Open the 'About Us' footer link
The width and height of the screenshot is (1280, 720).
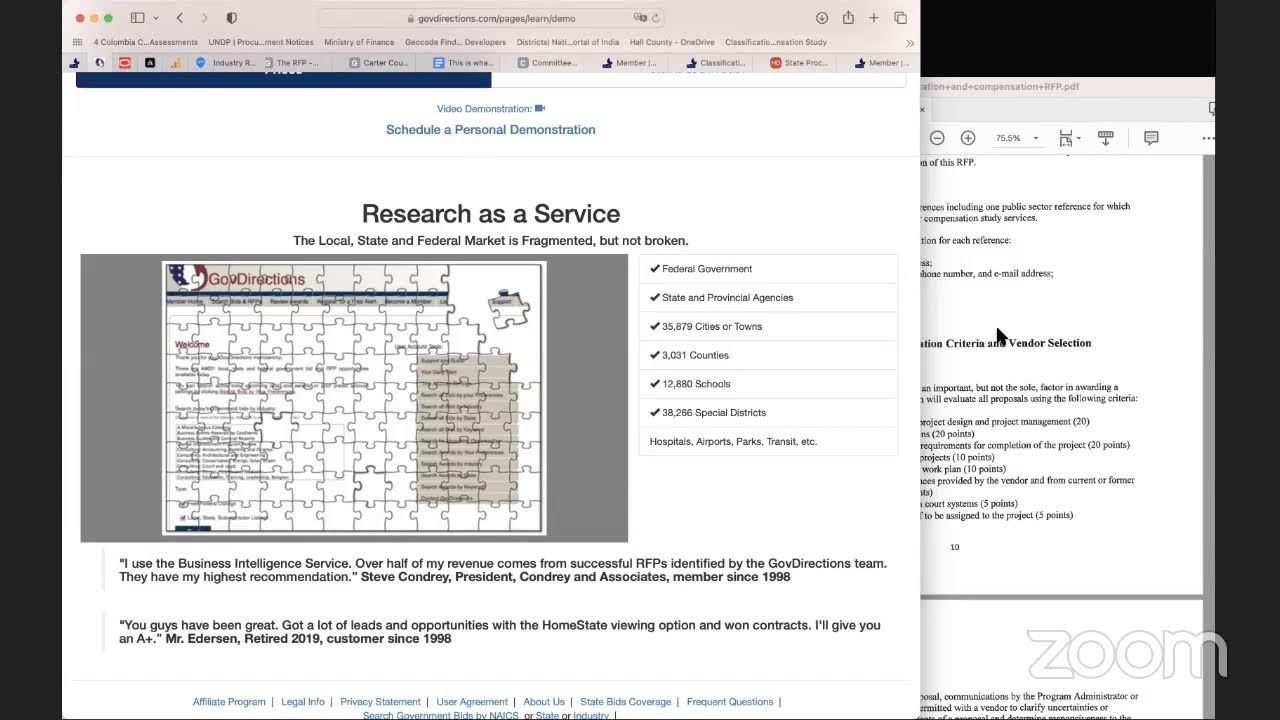pyautogui.click(x=544, y=702)
